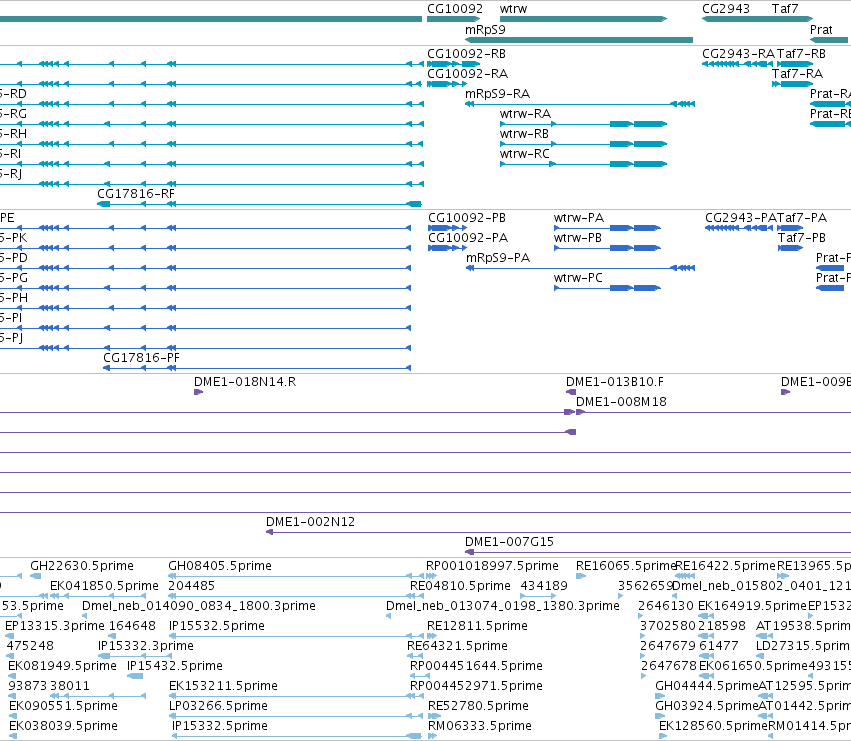This screenshot has height=741, width=851.
Task: Click the Taf7-RA transcript label
Action: pos(797,74)
